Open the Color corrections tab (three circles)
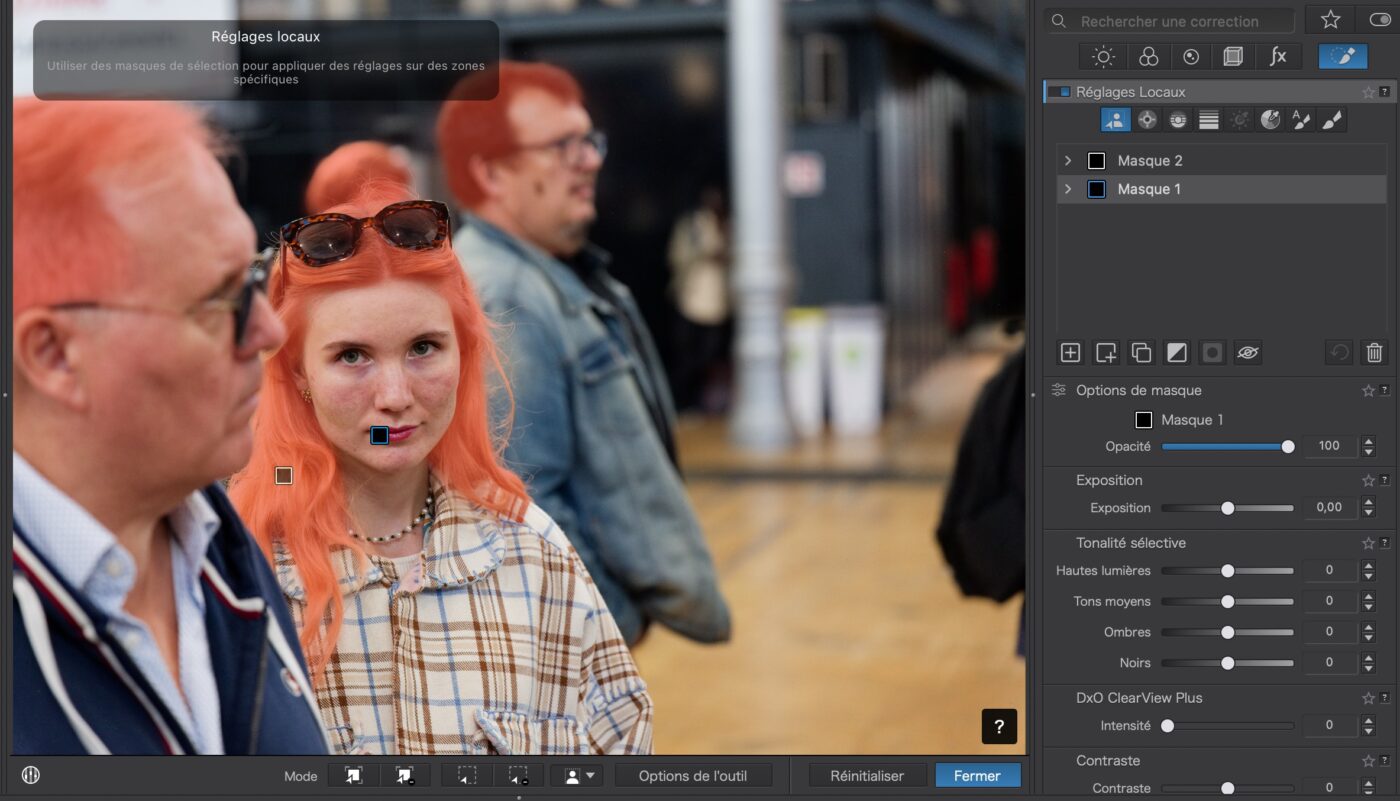 pyautogui.click(x=1148, y=57)
